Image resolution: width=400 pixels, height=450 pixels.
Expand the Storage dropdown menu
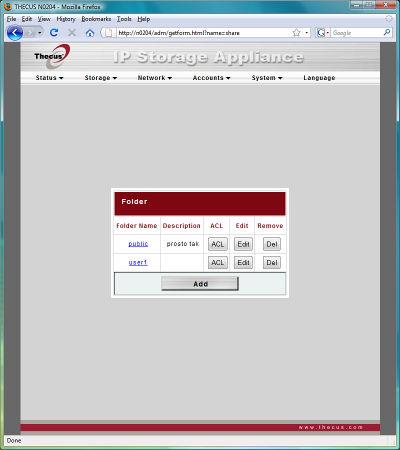(100, 78)
